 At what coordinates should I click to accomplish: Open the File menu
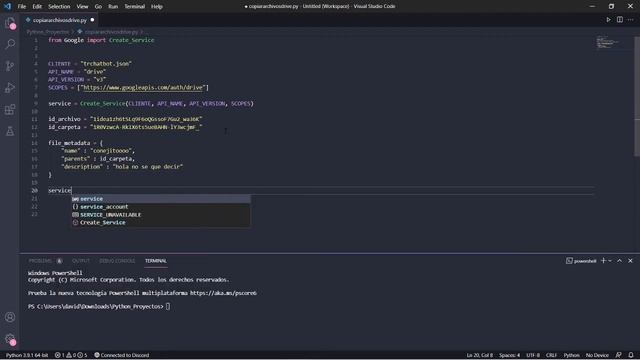pyautogui.click(x=22, y=7)
